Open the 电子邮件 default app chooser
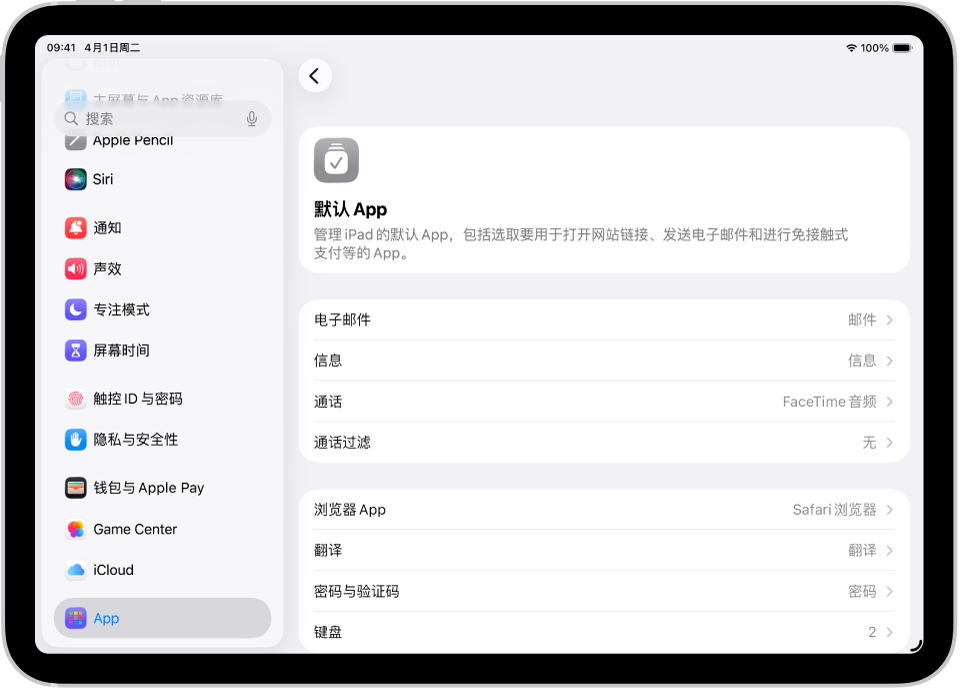 603,319
